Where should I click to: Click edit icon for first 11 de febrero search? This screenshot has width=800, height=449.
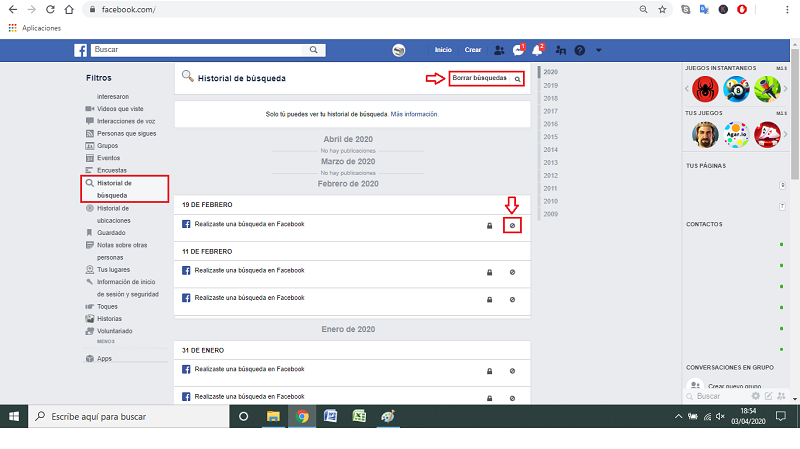(512, 272)
